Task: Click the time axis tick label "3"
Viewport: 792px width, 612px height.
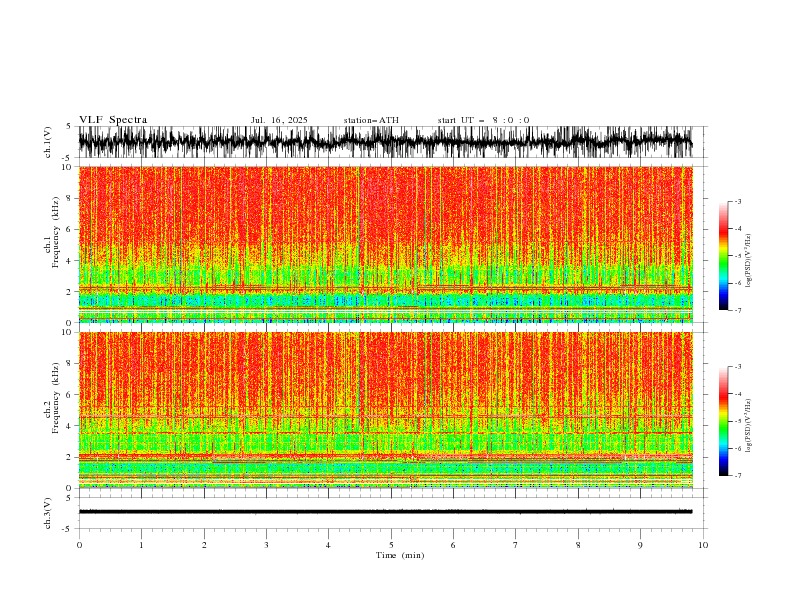Action: click(x=266, y=545)
